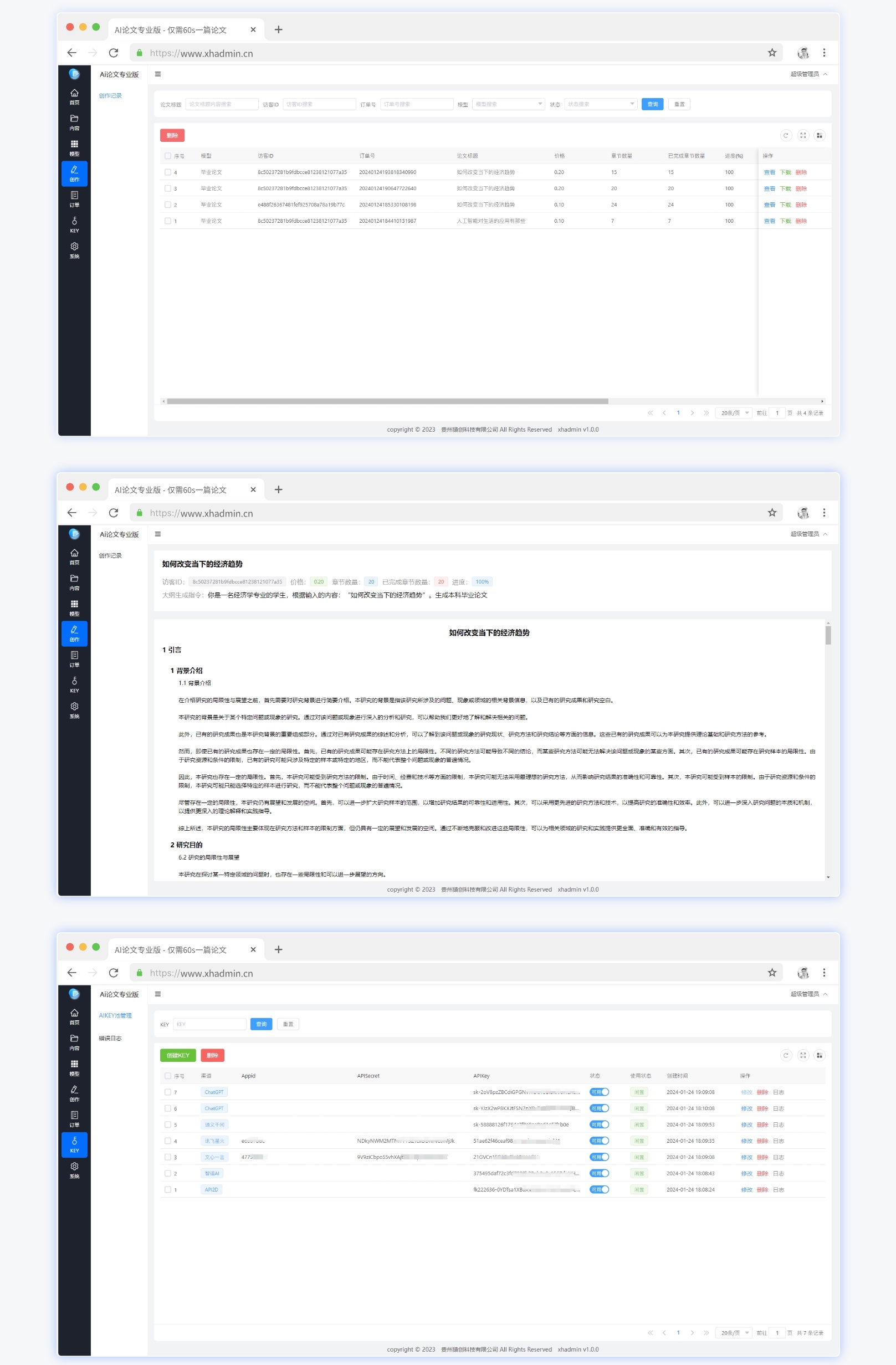Screen dimensions: 896x1365
Task: Click the green 创建KEY button
Action: pyautogui.click(x=178, y=1055)
